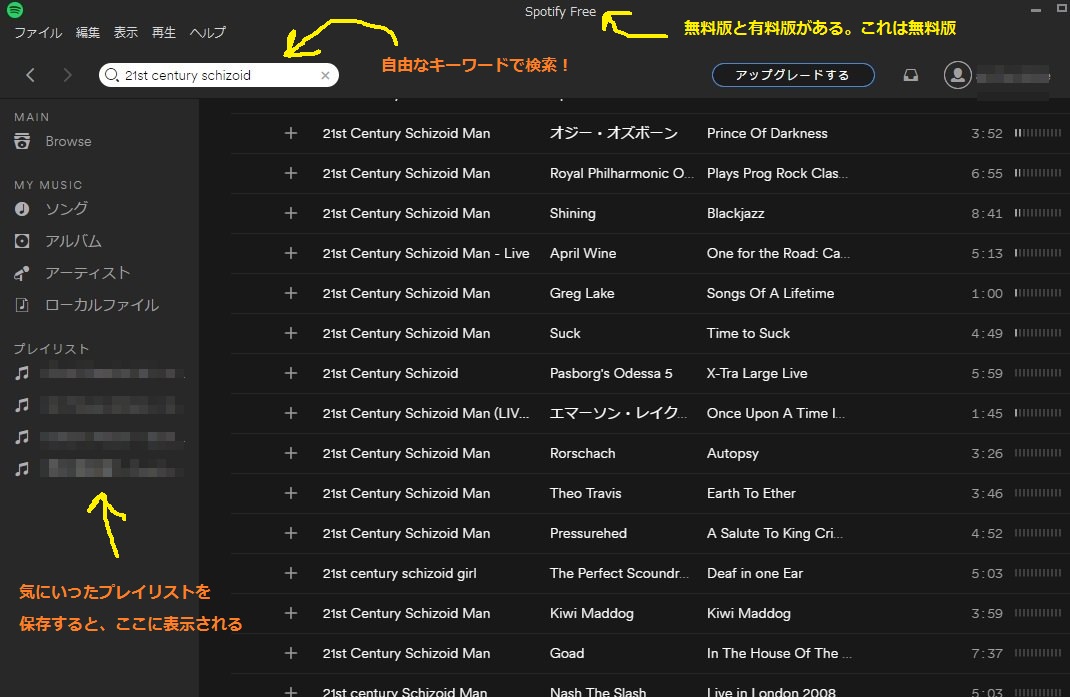The width and height of the screenshot is (1070, 697).
Task: Select the first playlist music note icon
Action: pos(23,373)
